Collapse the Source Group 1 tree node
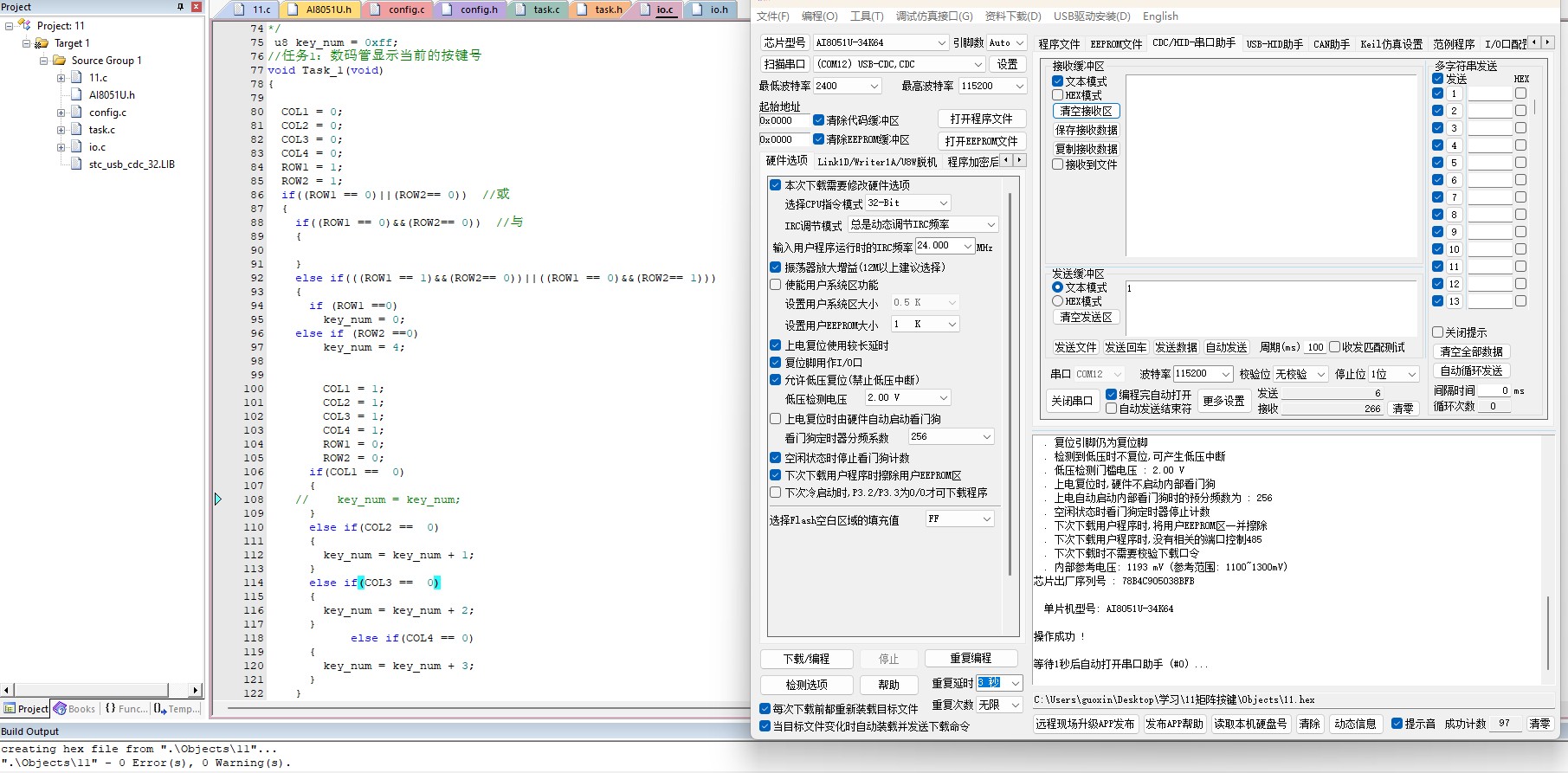 point(43,61)
